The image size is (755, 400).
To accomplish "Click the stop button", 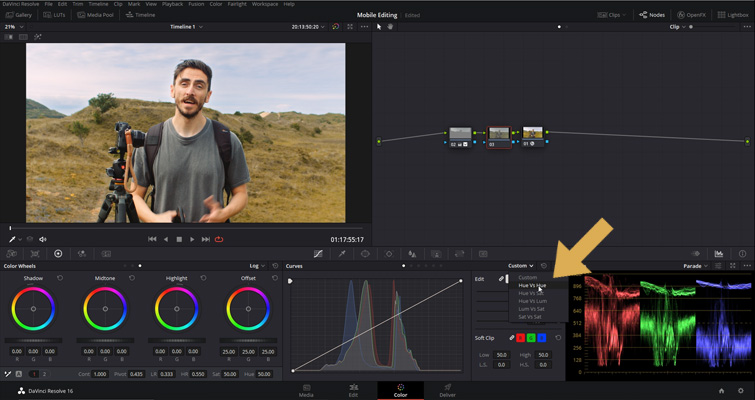I will [179, 239].
